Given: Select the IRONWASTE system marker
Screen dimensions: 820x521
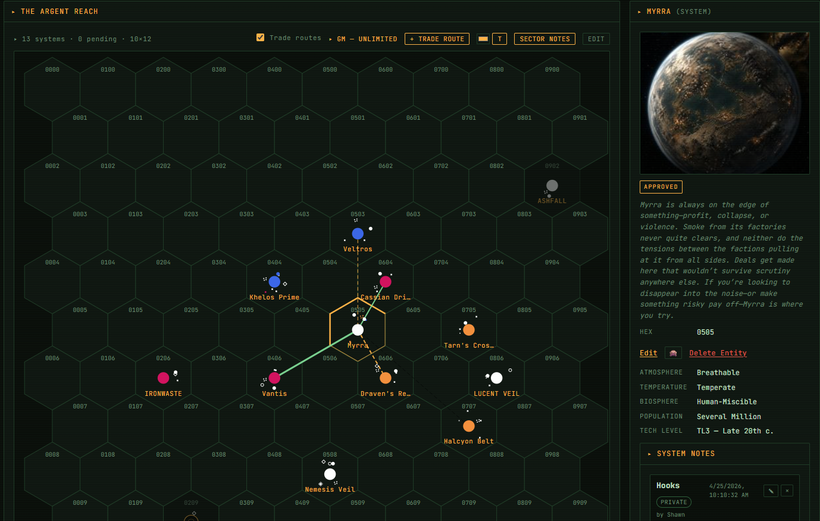Looking at the screenshot, I should (x=163, y=378).
